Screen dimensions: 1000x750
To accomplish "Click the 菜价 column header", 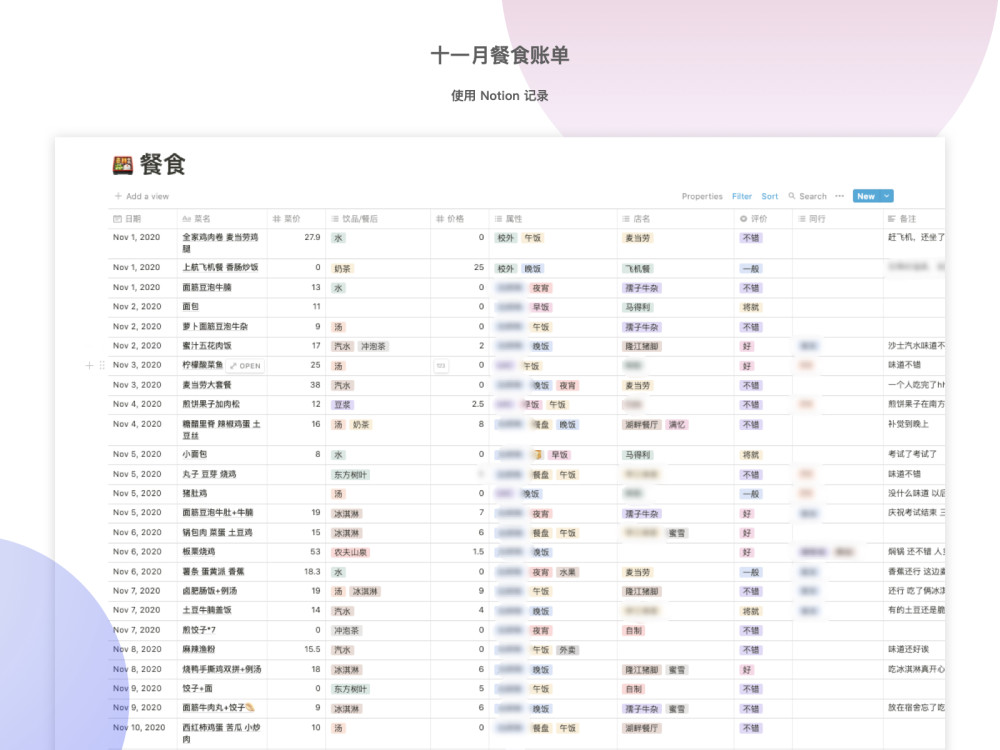I will tap(296, 219).
